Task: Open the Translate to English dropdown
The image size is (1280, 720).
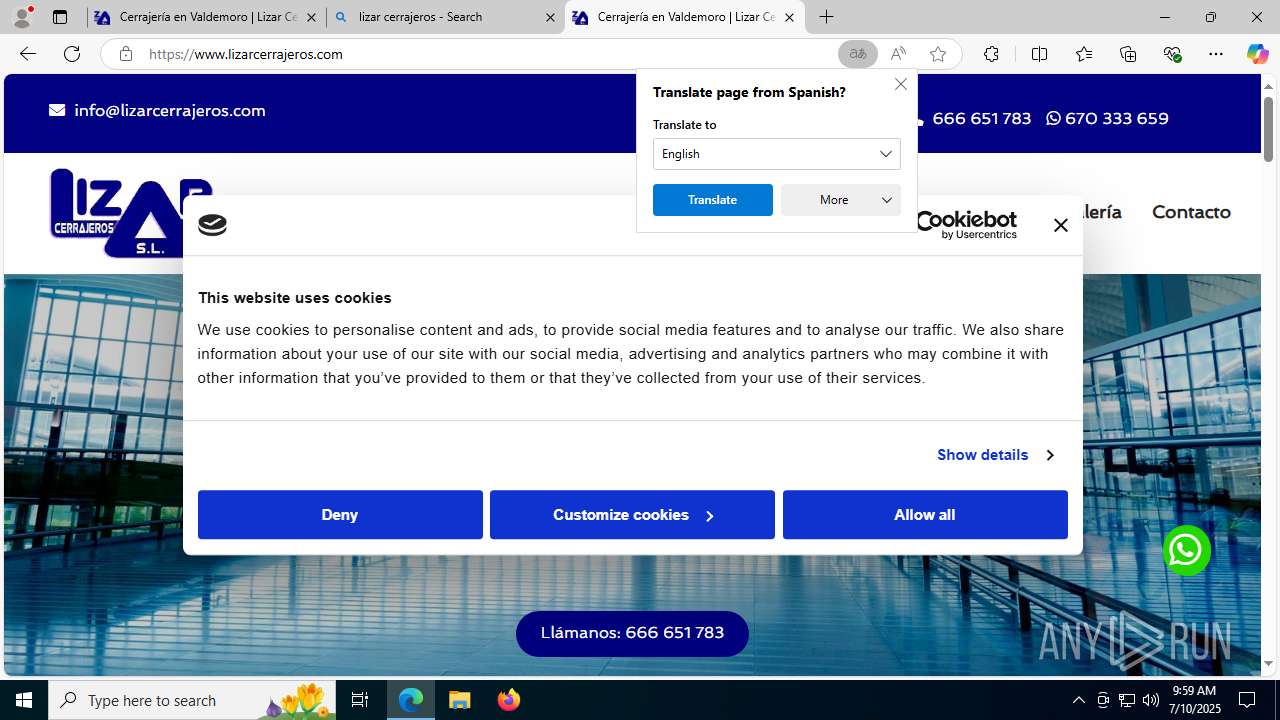Action: tap(777, 154)
